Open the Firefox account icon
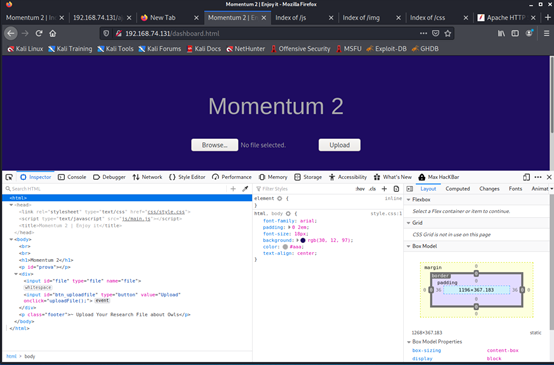554x365 pixels. pyautogui.click(x=529, y=33)
